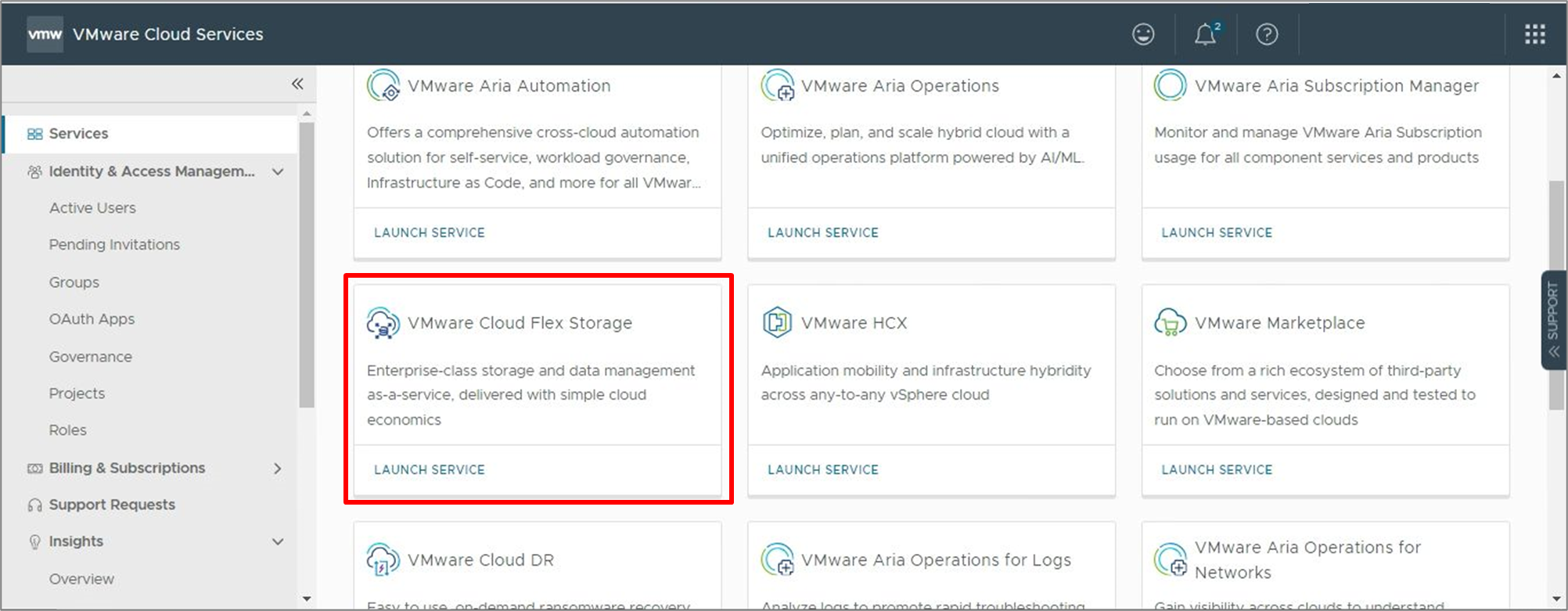The width and height of the screenshot is (1568, 611).
Task: Open the feedback smiley icon
Action: pyautogui.click(x=1143, y=34)
